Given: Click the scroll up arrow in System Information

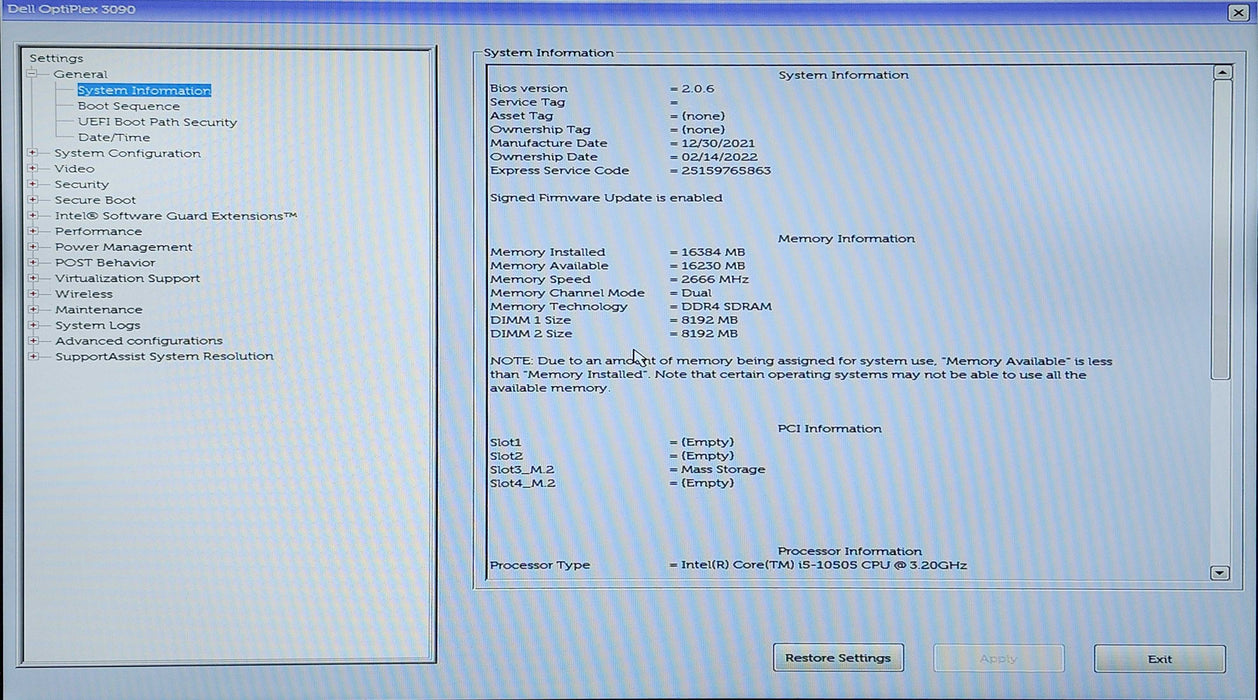Looking at the screenshot, I should click(1221, 73).
